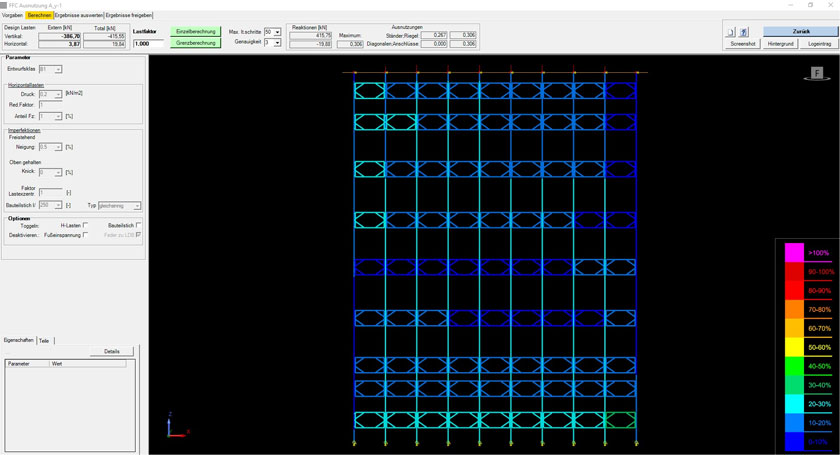Click the magenta >100% legend swatch
Image resolution: width=840 pixels, height=455 pixels.
(x=794, y=254)
